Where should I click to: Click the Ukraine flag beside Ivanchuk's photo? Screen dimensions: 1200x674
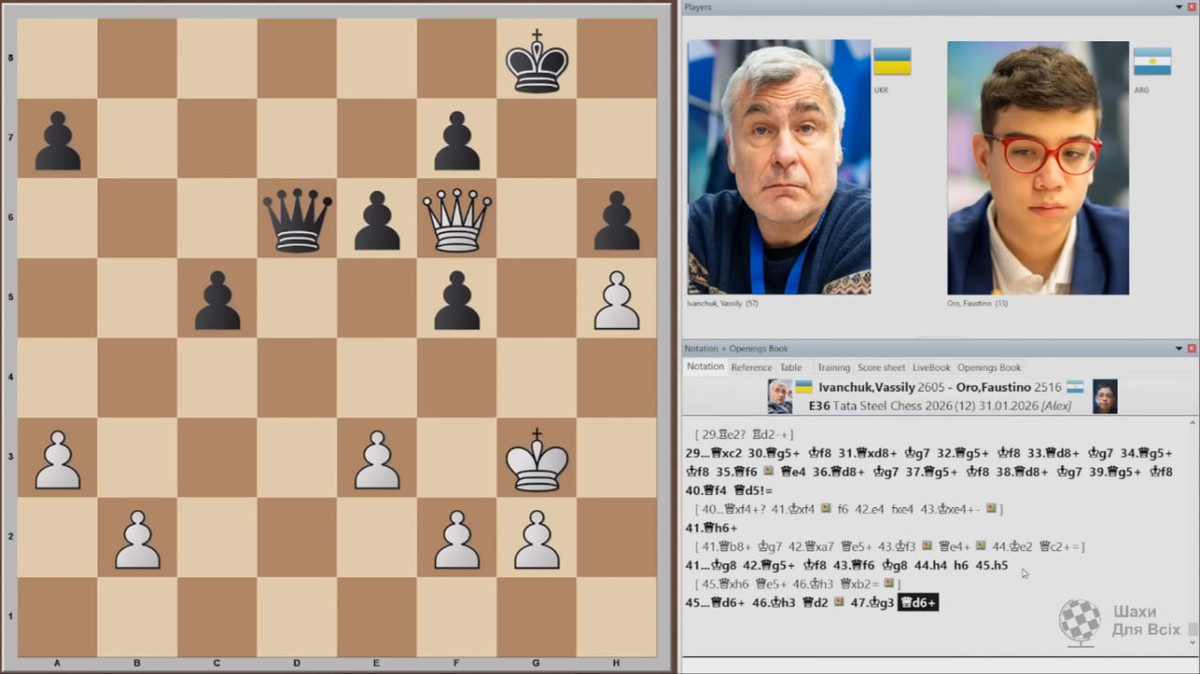pyautogui.click(x=892, y=62)
